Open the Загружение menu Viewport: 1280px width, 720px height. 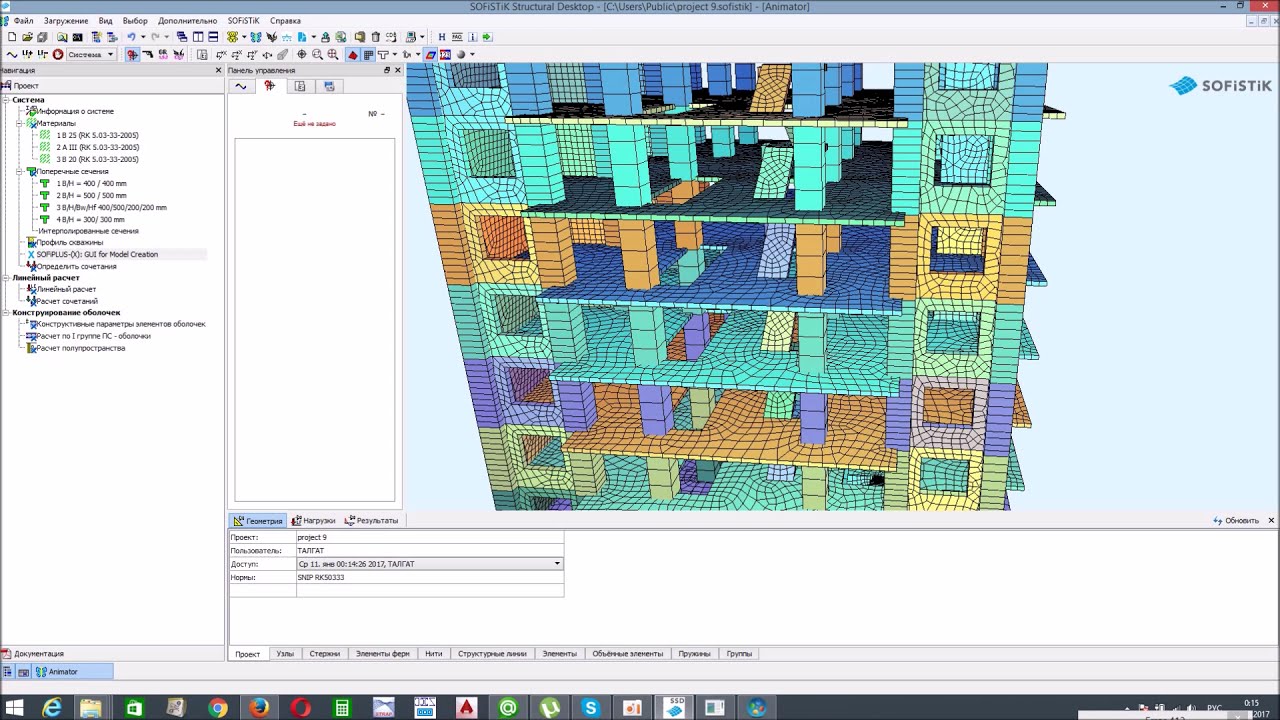pos(66,21)
